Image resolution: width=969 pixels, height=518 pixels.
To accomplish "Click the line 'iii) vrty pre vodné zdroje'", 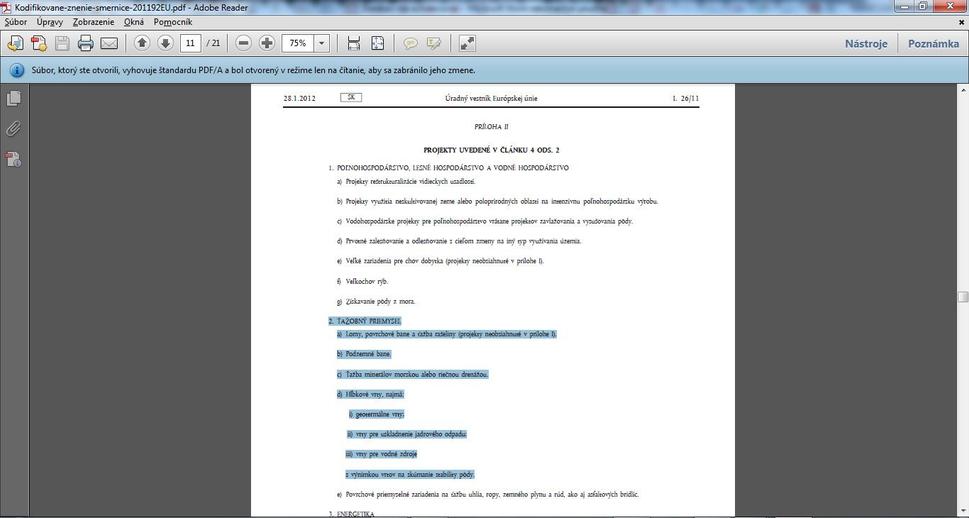I will (381, 454).
